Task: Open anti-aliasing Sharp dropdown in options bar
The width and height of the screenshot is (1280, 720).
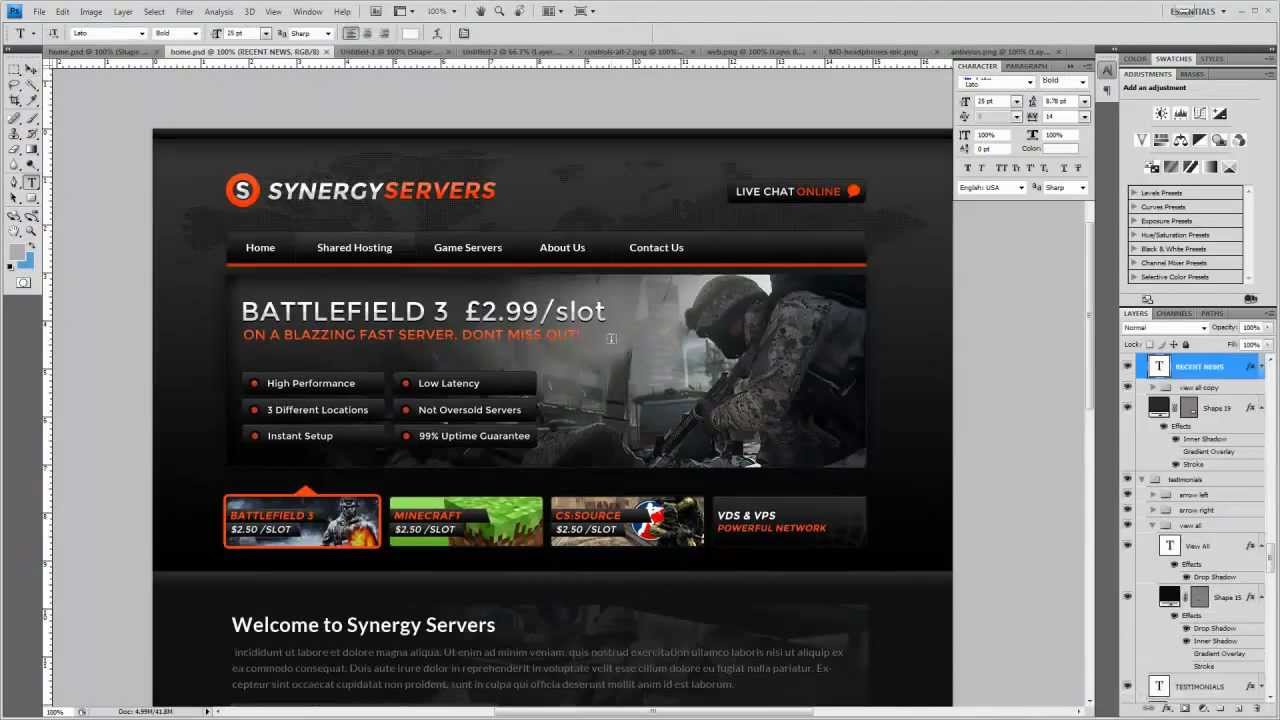Action: [x=327, y=33]
